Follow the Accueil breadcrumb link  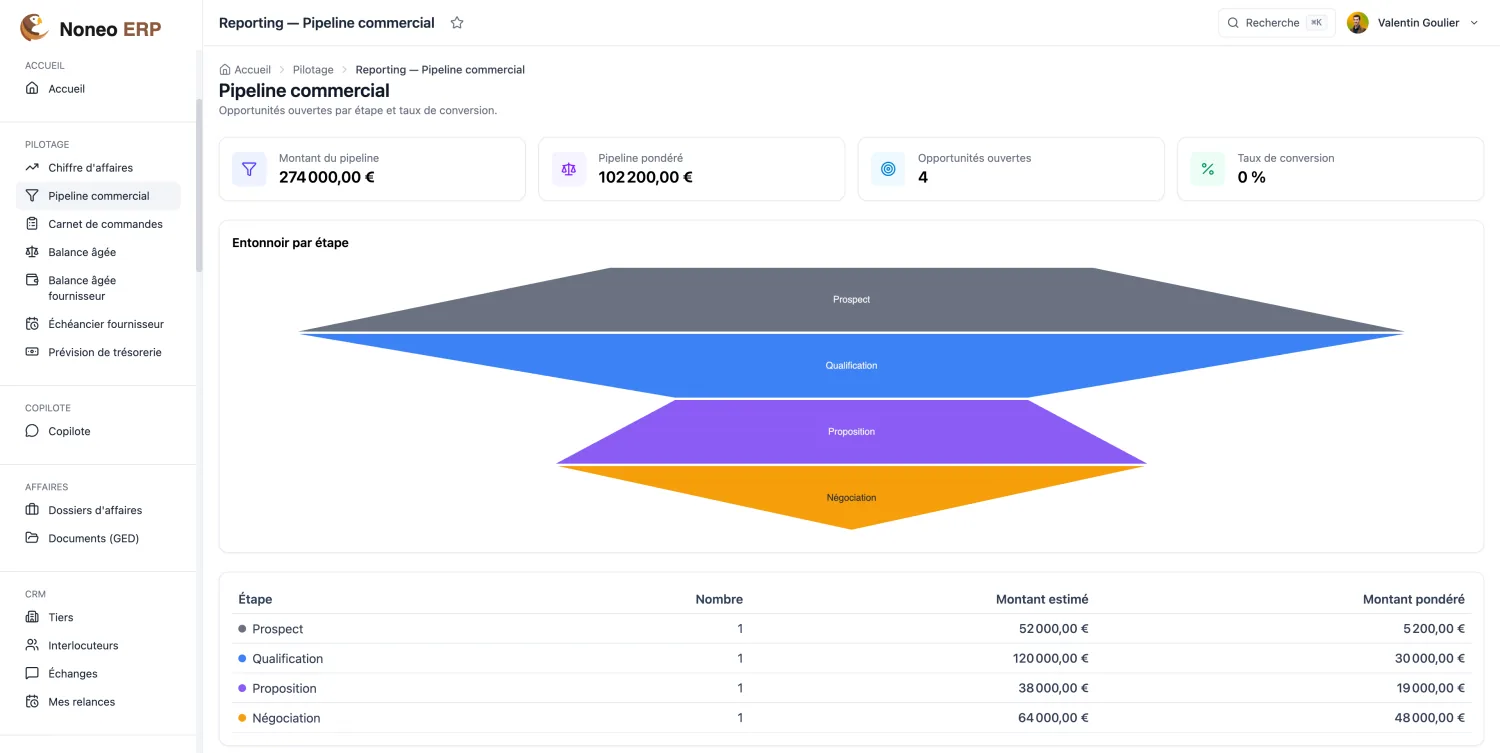(x=252, y=70)
